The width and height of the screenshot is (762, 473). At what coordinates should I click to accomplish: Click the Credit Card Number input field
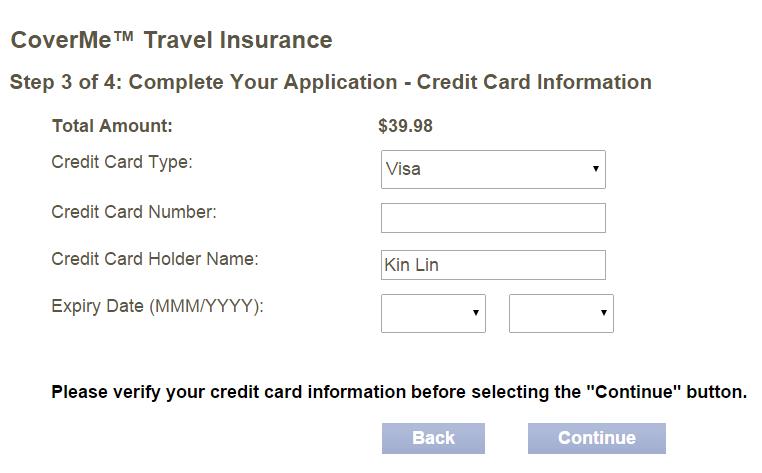pyautogui.click(x=493, y=218)
